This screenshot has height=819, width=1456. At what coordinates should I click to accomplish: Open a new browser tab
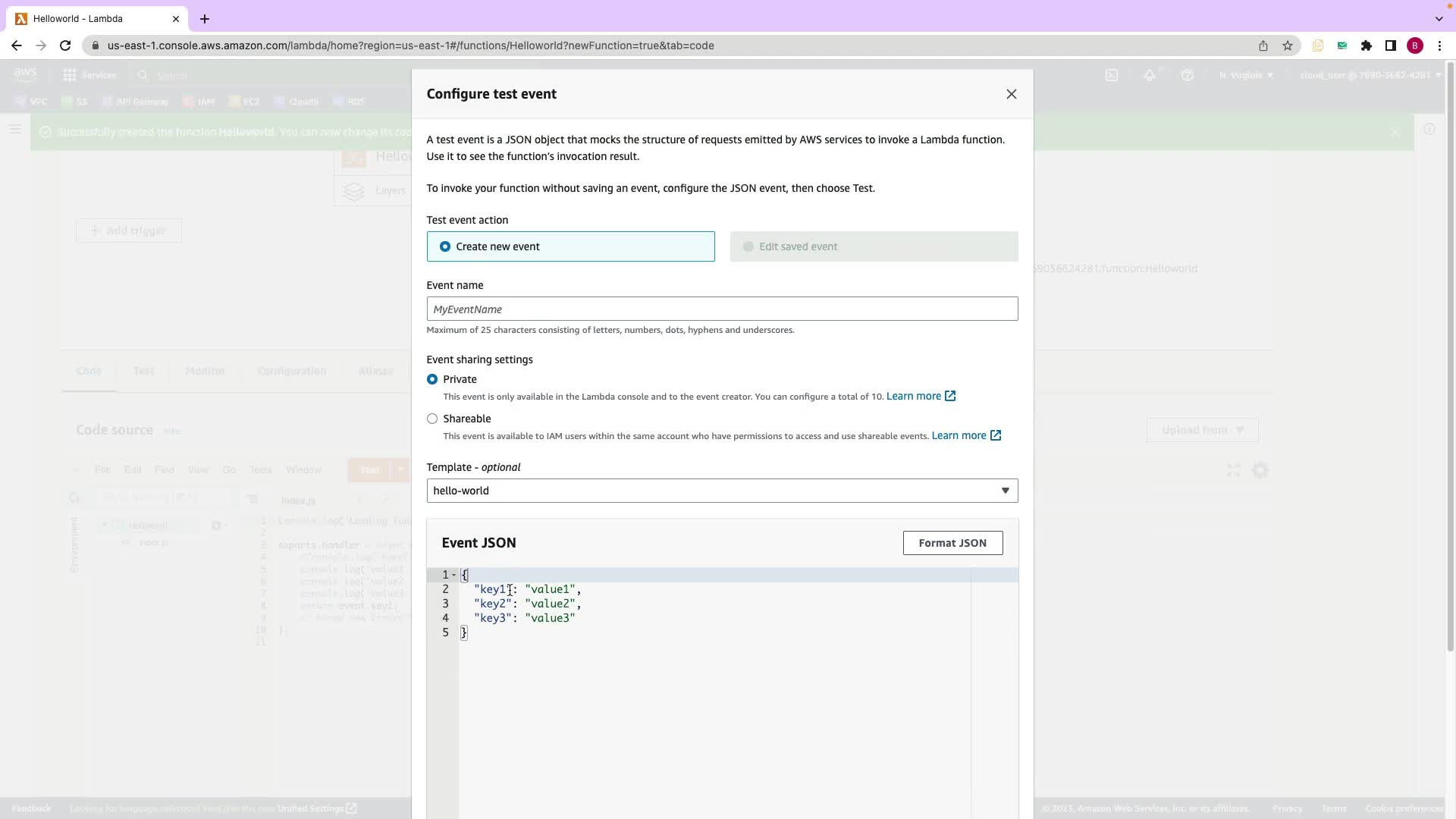tap(205, 19)
